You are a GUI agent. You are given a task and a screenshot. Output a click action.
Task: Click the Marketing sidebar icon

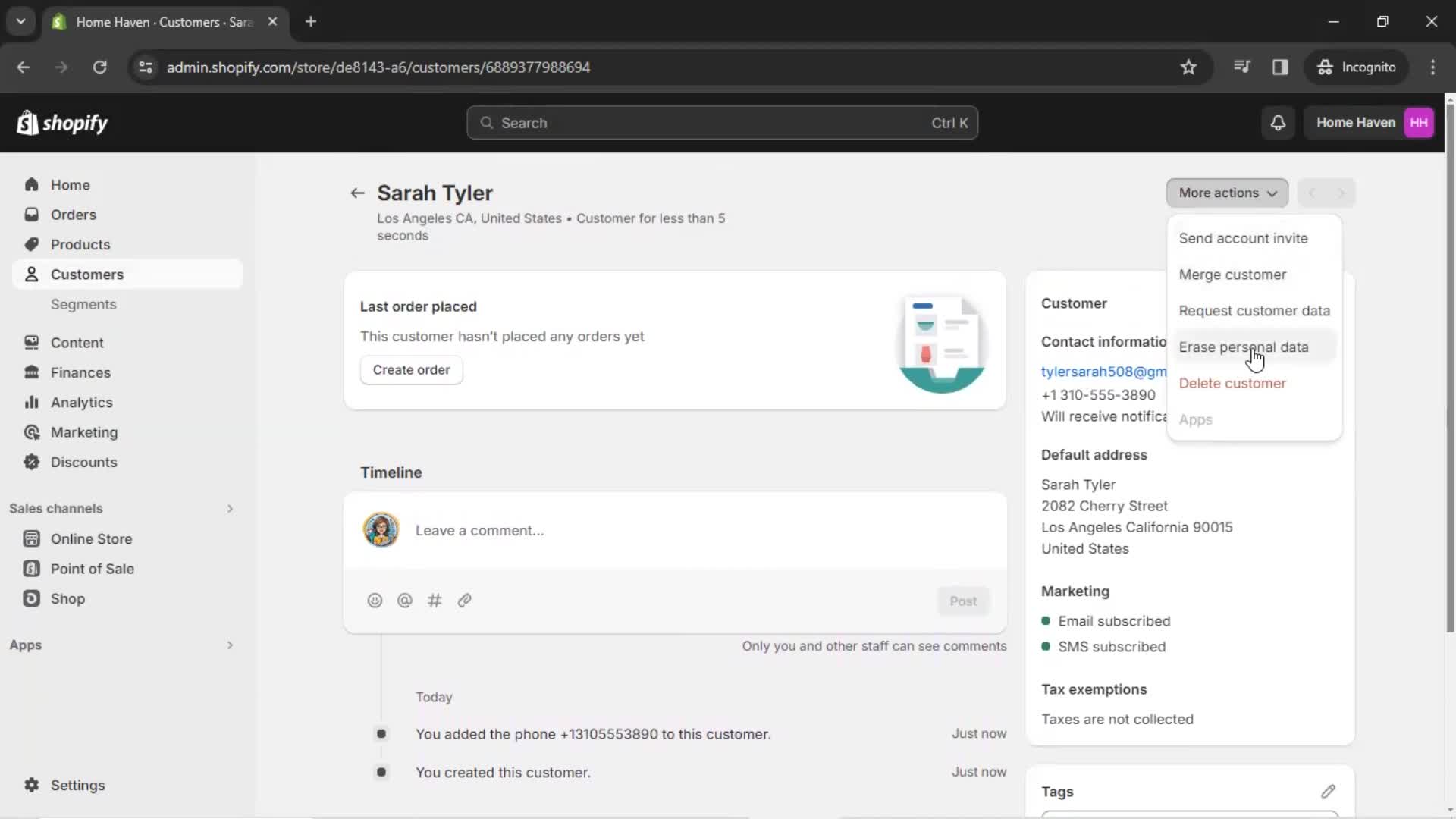31,432
